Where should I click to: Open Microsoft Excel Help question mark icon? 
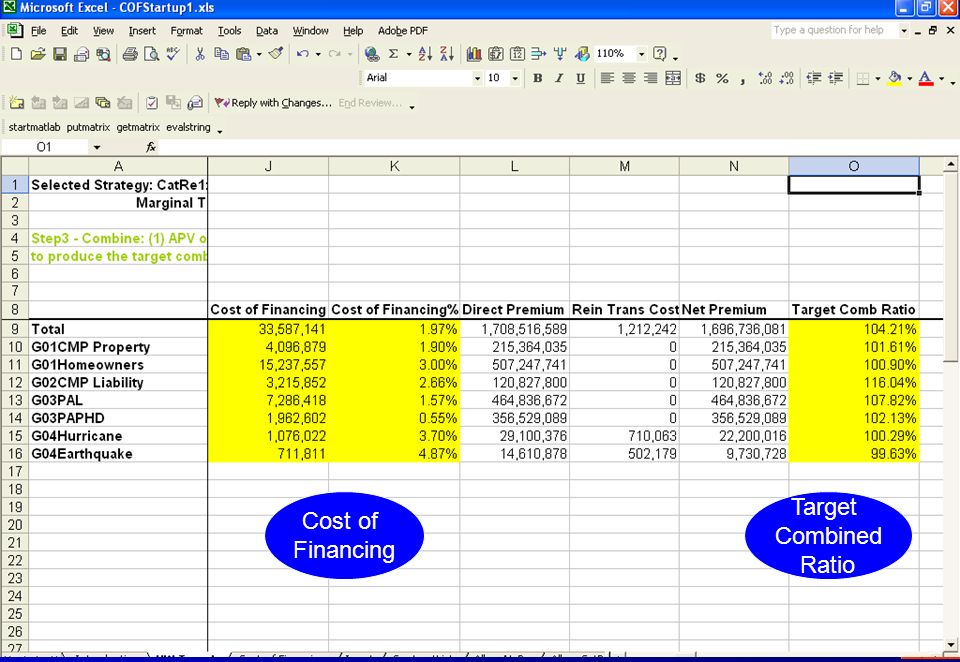pyautogui.click(x=659, y=54)
